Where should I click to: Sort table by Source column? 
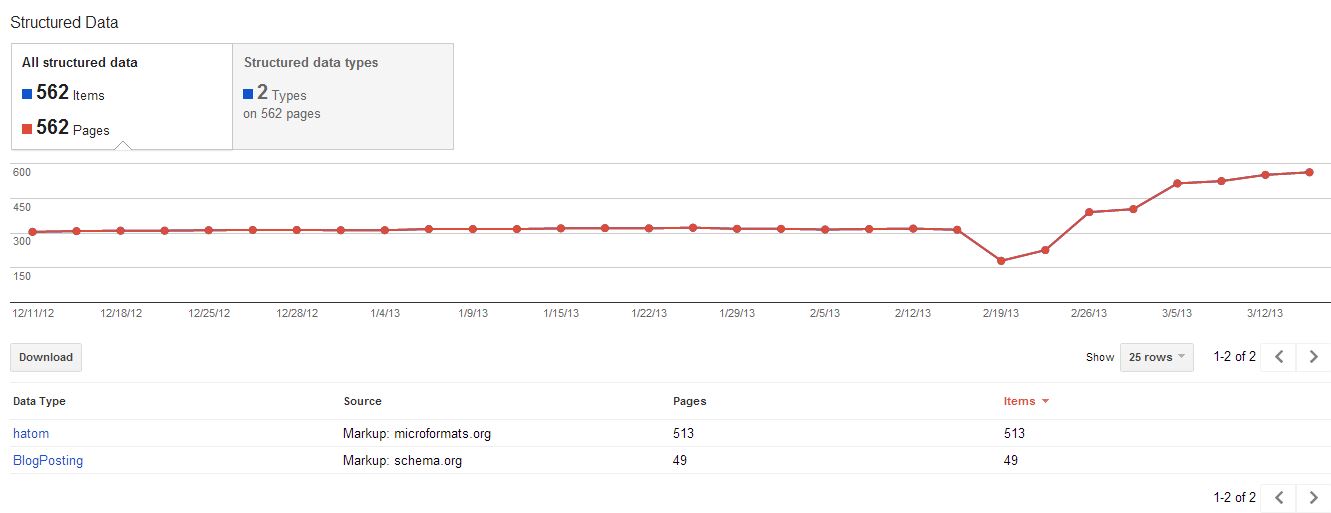[x=362, y=401]
